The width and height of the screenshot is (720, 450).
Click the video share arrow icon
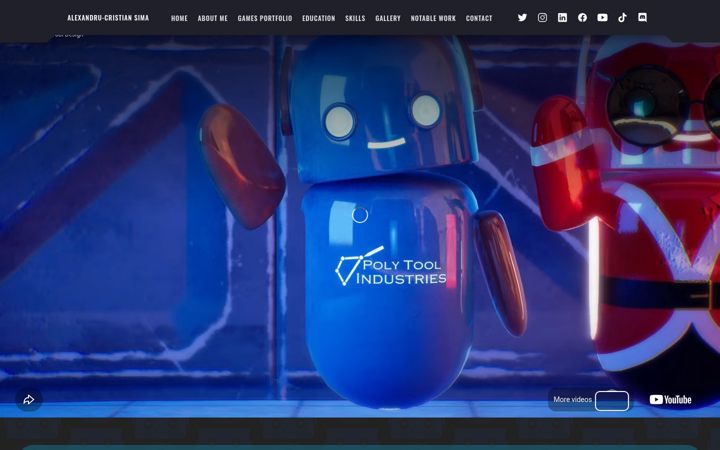click(29, 399)
